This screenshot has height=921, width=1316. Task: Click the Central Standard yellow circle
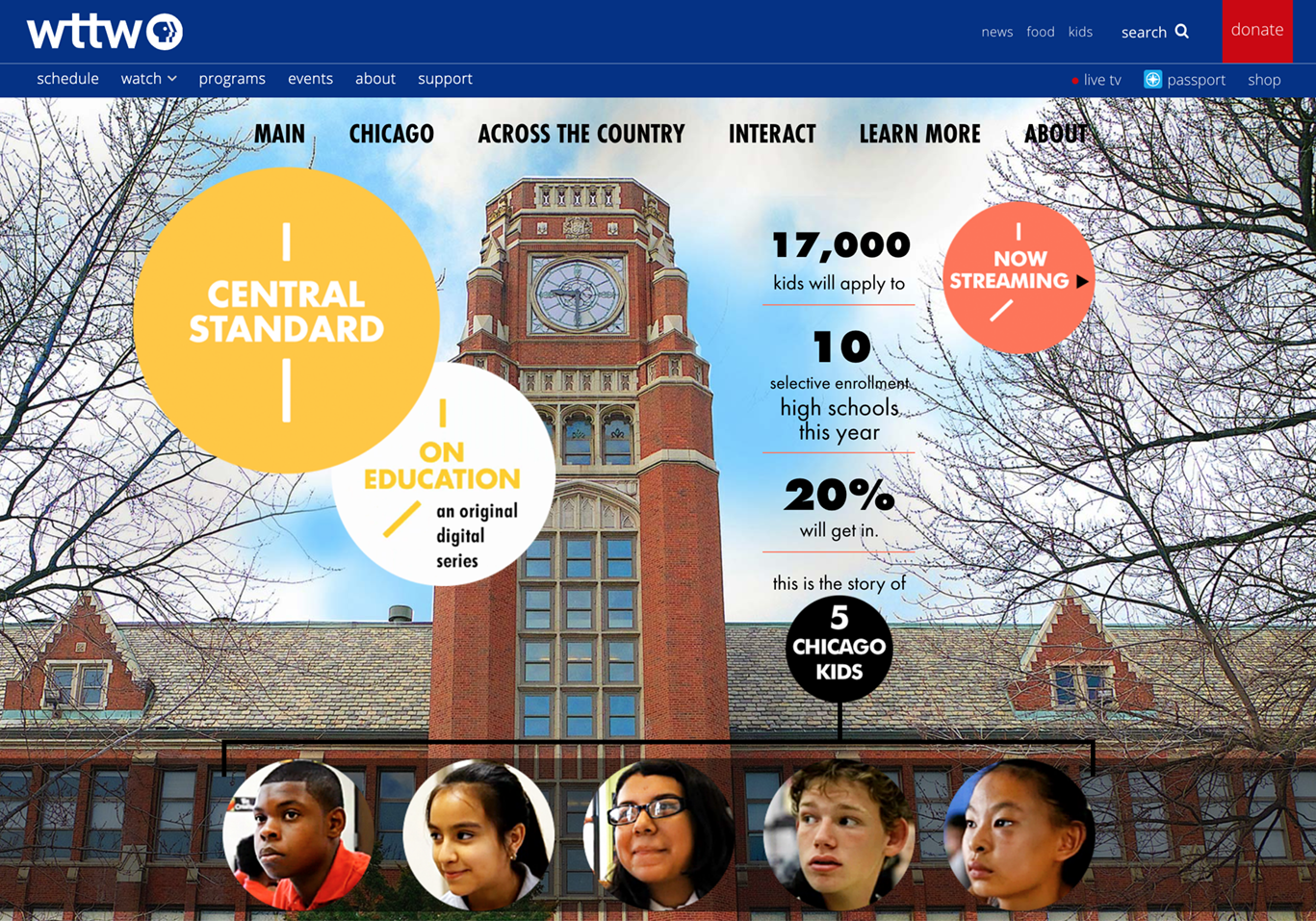pyautogui.click(x=286, y=320)
